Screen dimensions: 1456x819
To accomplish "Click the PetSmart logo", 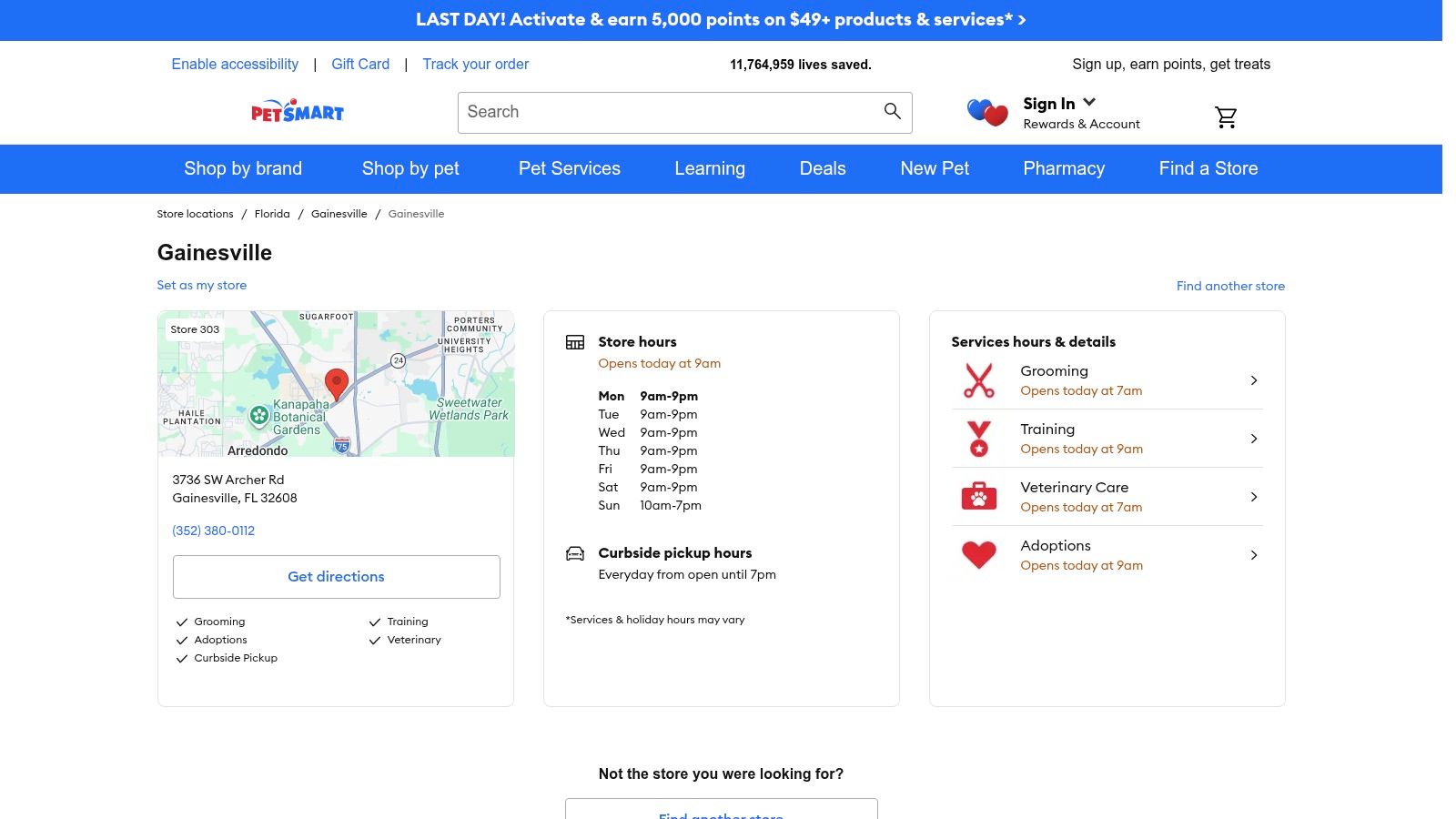I will click(298, 112).
